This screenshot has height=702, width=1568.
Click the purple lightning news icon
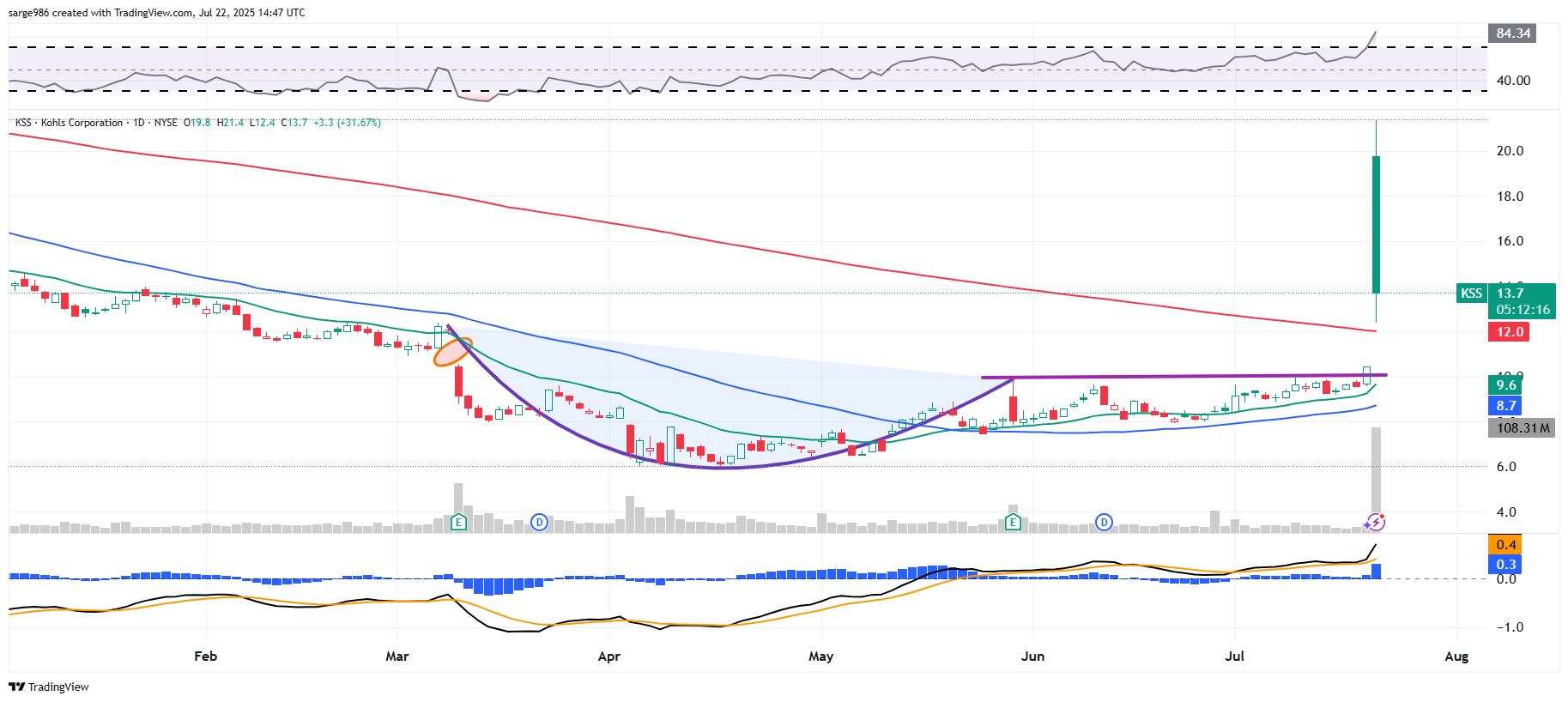tap(1375, 522)
